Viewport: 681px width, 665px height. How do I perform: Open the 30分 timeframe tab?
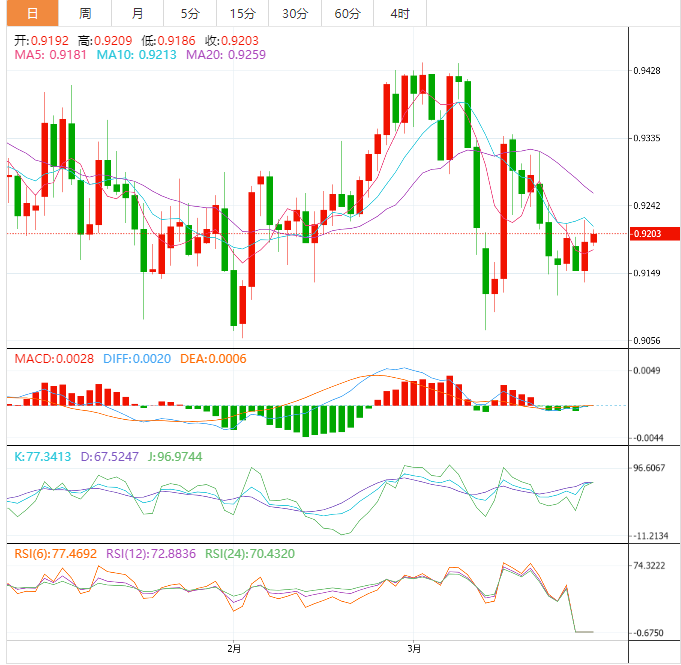pos(295,13)
